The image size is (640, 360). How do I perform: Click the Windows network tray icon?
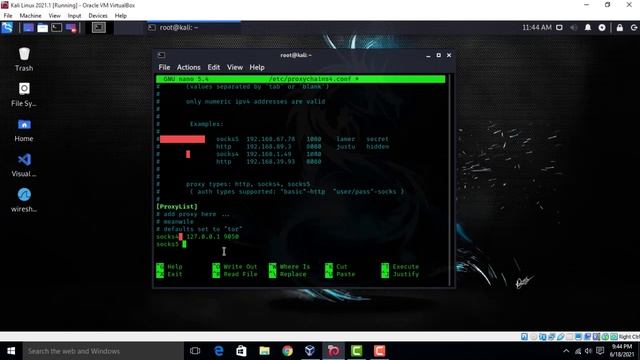pos(578,351)
